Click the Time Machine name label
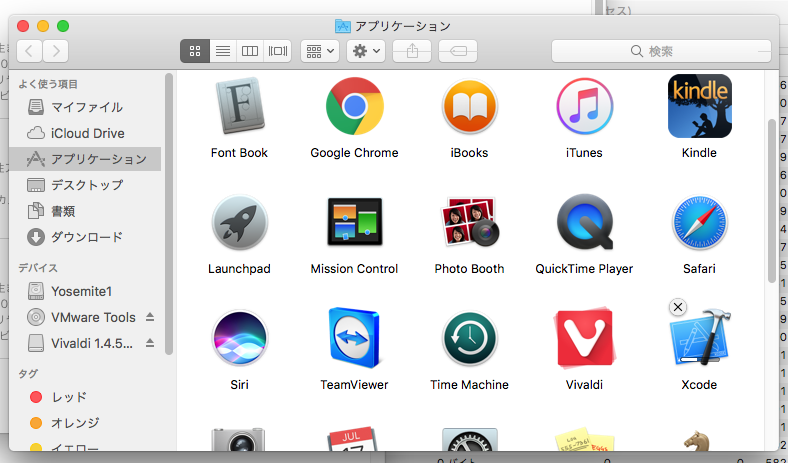This screenshot has width=788, height=463. pyautogui.click(x=469, y=385)
